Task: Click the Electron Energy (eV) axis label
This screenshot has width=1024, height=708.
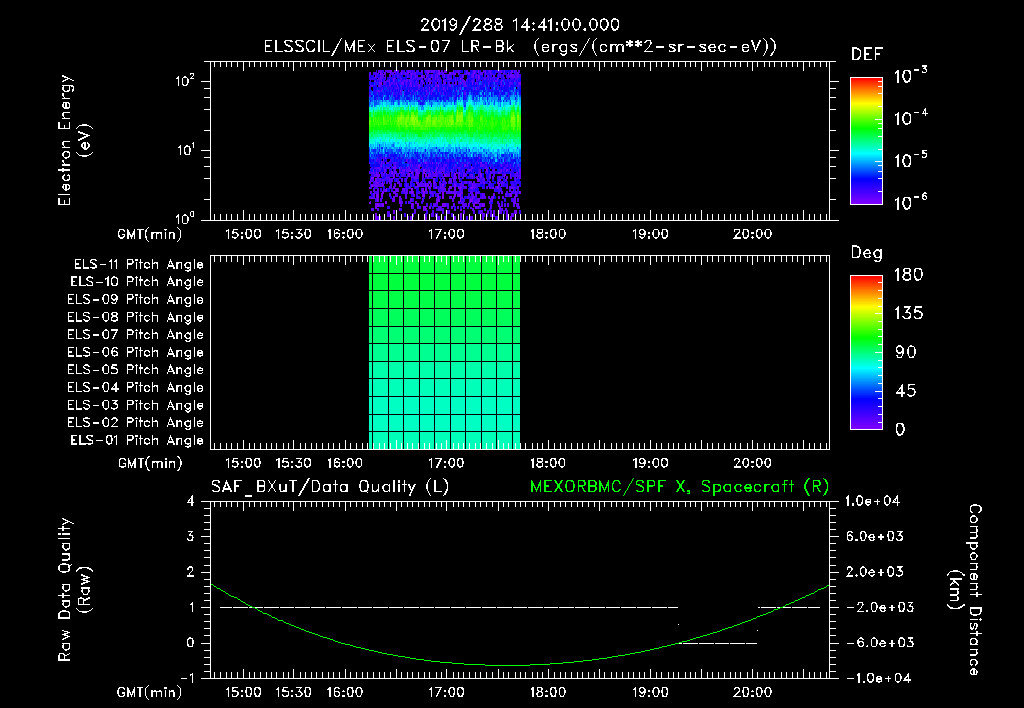Action: (x=73, y=140)
